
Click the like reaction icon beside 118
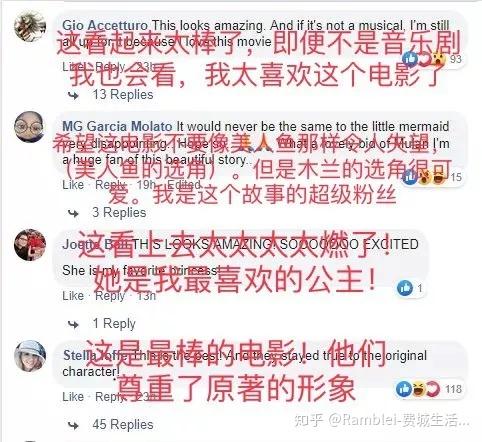(x=404, y=389)
